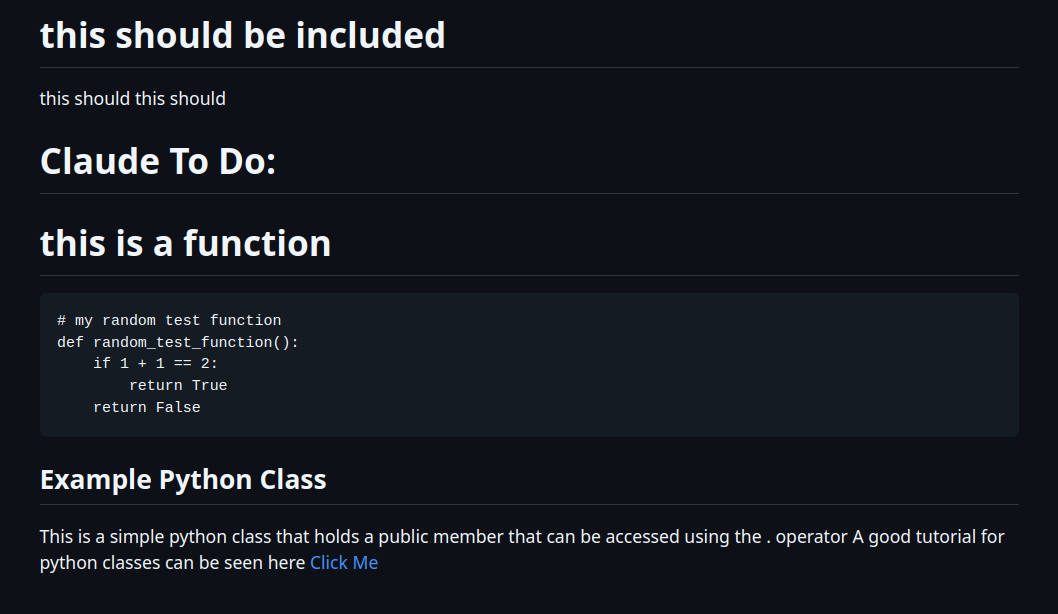The height and width of the screenshot is (614, 1058).
Task: Click "This is a simple python class" sentence start
Action: tap(155, 537)
